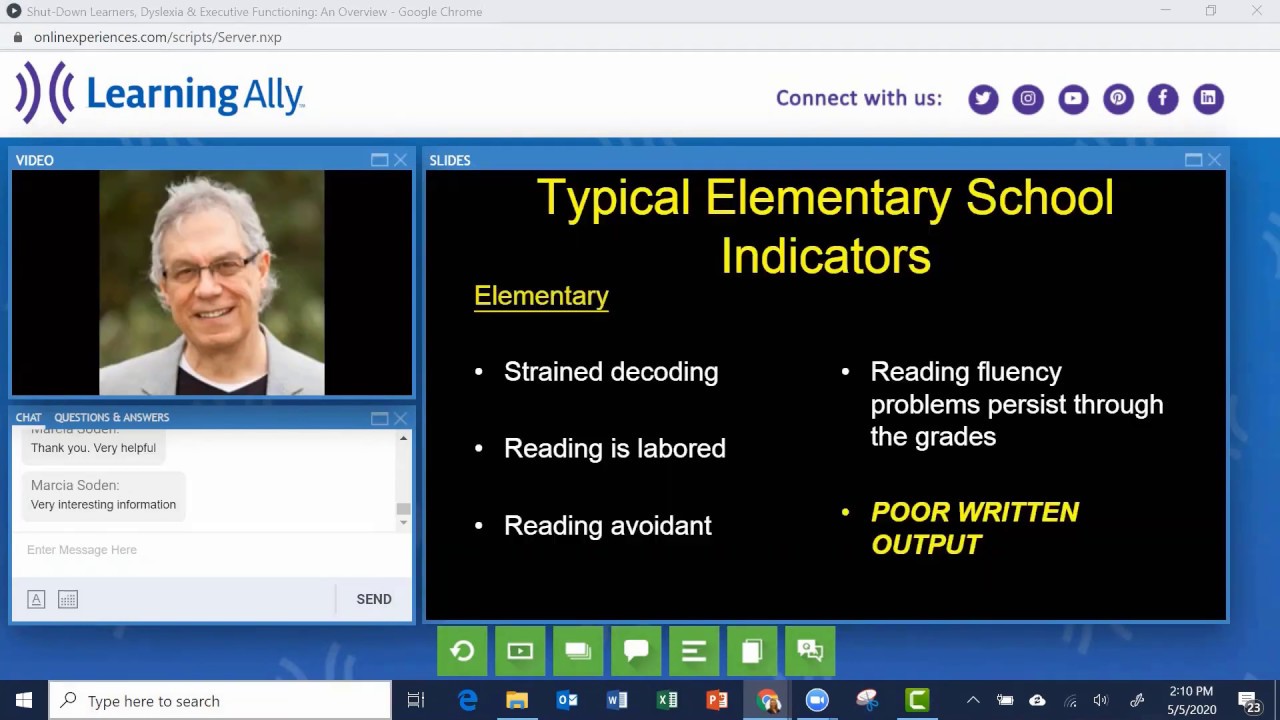The height and width of the screenshot is (720, 1280).
Task: Click the 'Elementary' underlined heading on slide
Action: (x=541, y=296)
